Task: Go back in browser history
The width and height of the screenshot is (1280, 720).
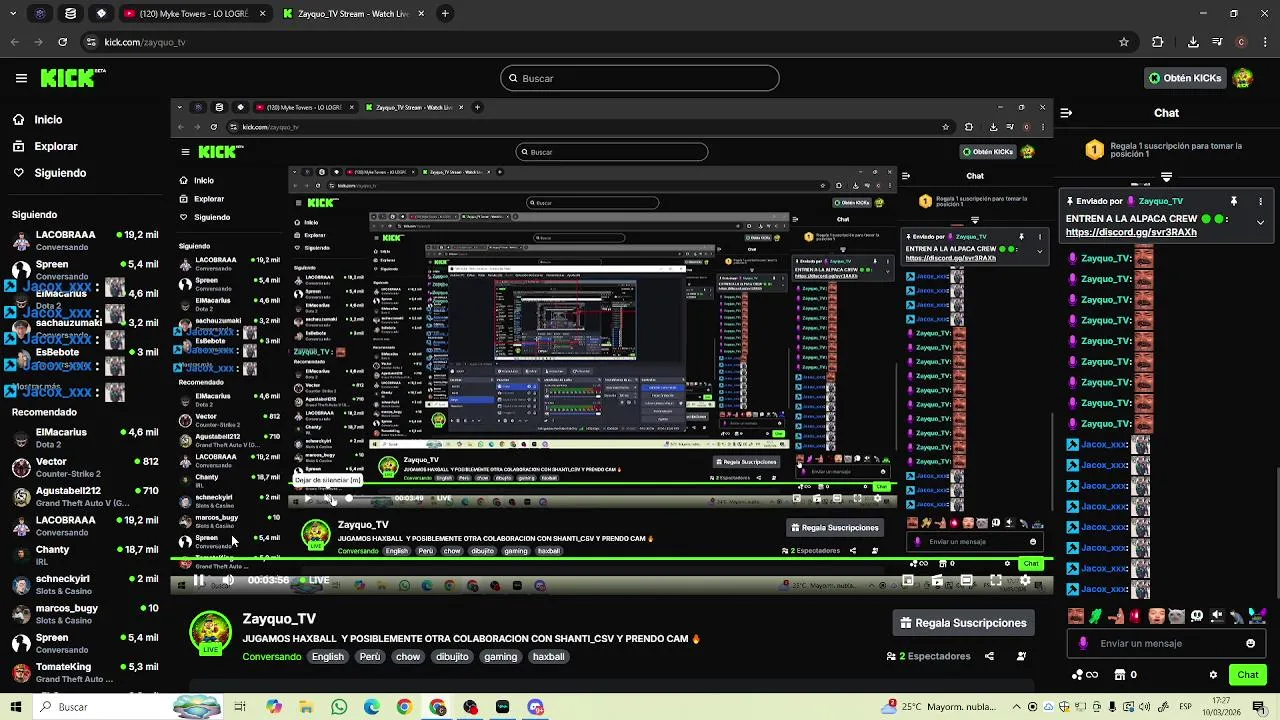Action: coord(14,42)
